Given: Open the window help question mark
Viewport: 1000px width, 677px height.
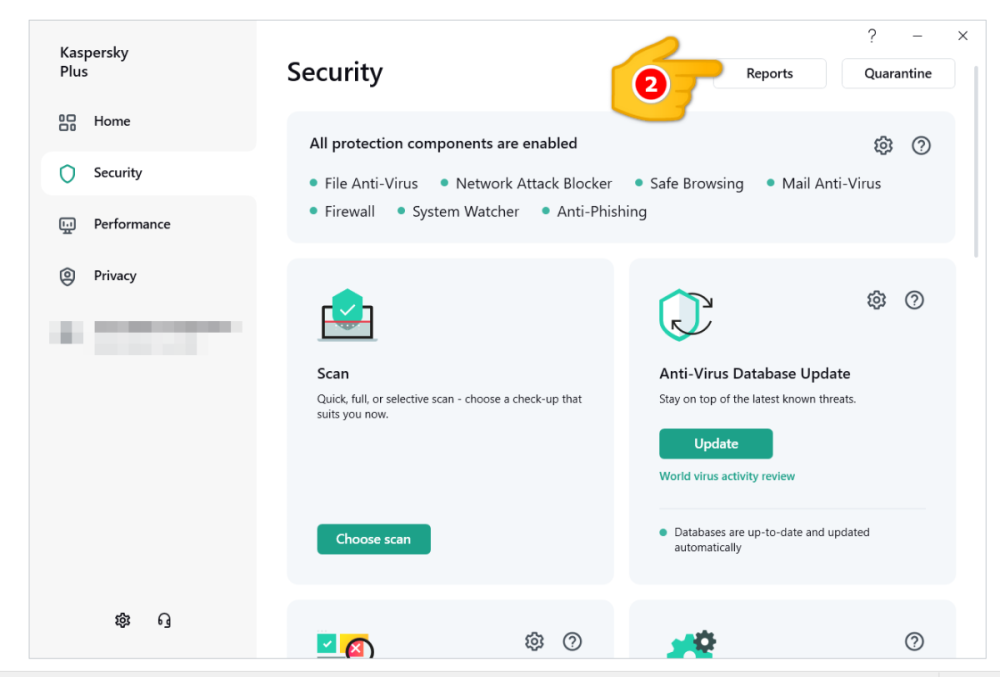Looking at the screenshot, I should coord(872,36).
